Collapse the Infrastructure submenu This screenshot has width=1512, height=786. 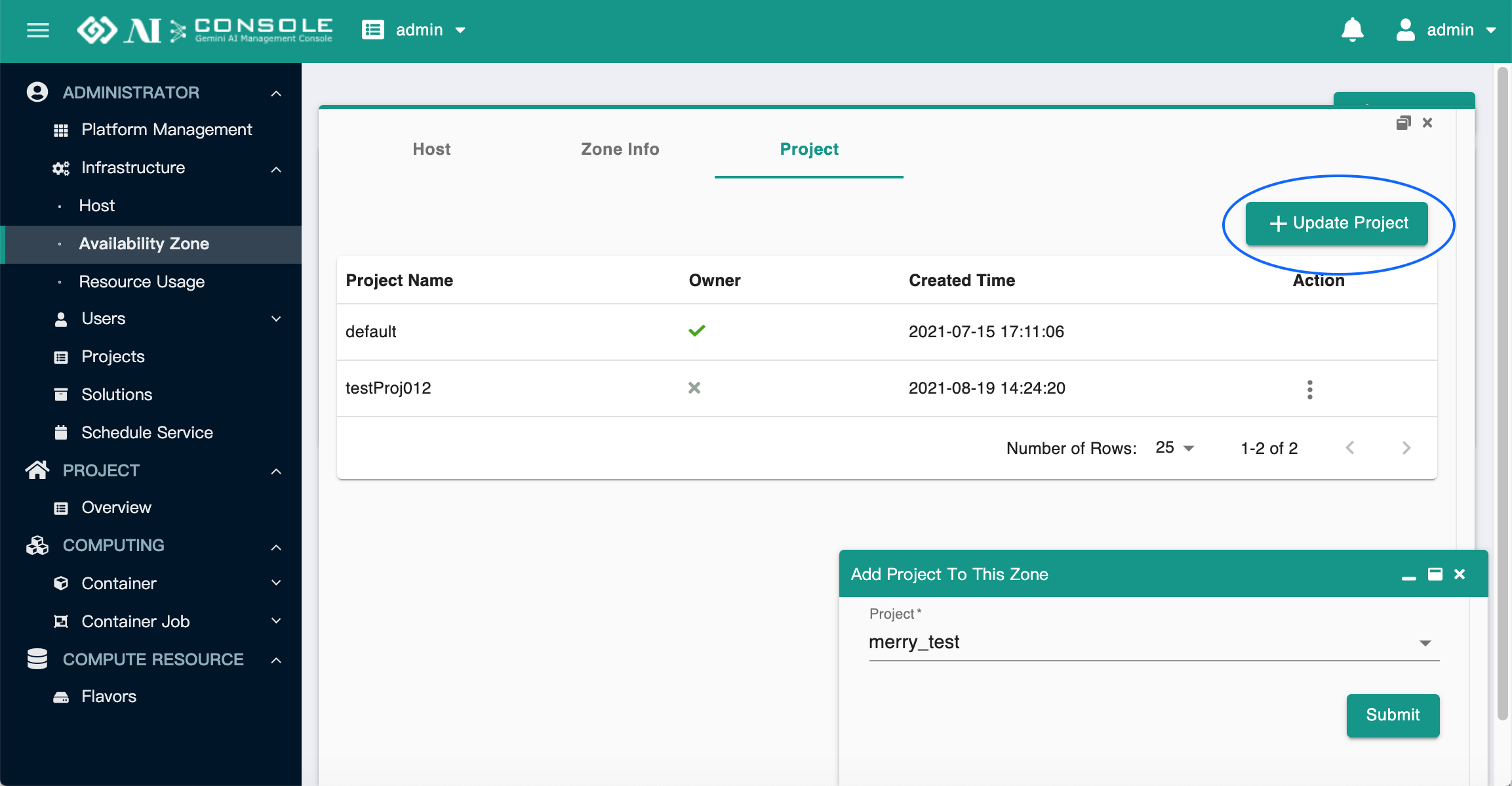276,169
